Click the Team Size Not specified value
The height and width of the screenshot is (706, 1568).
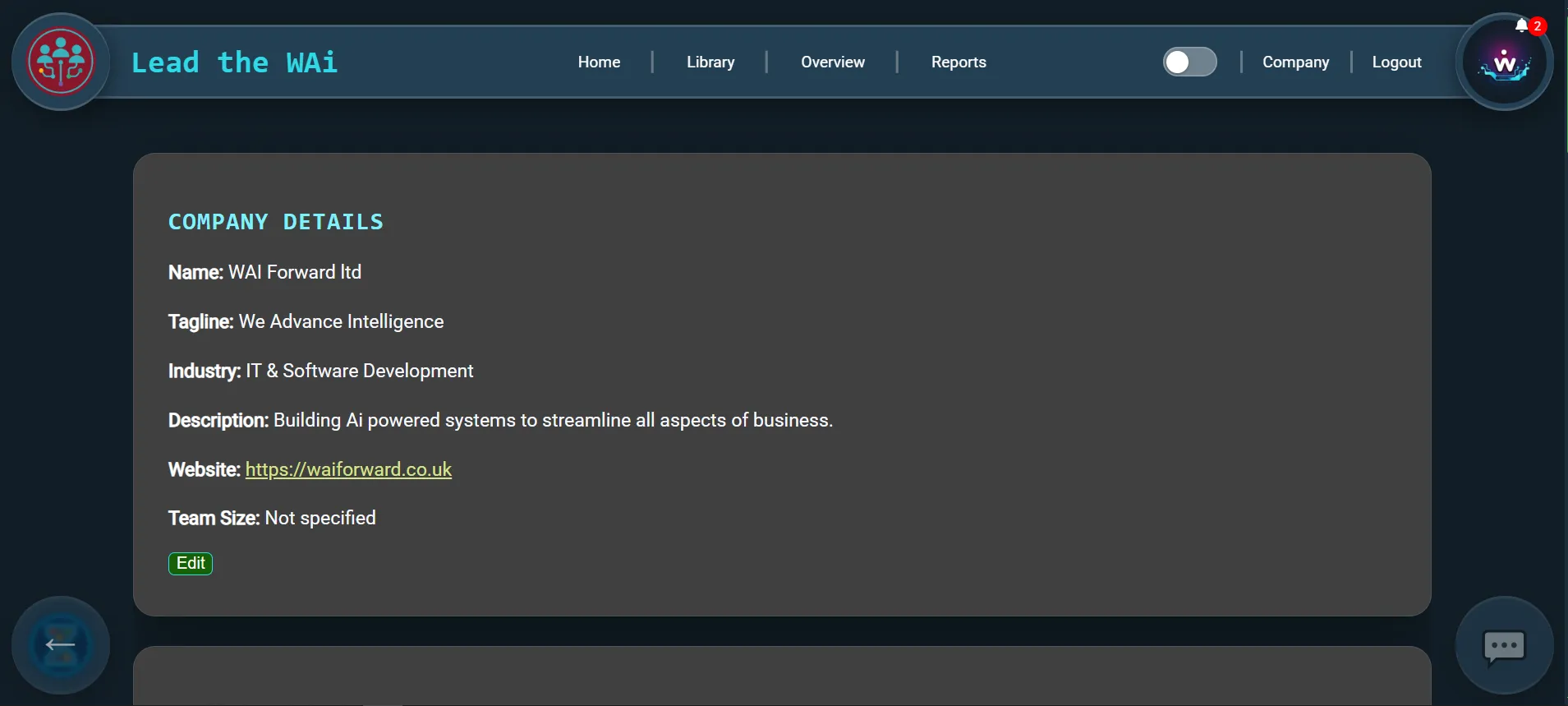point(320,518)
